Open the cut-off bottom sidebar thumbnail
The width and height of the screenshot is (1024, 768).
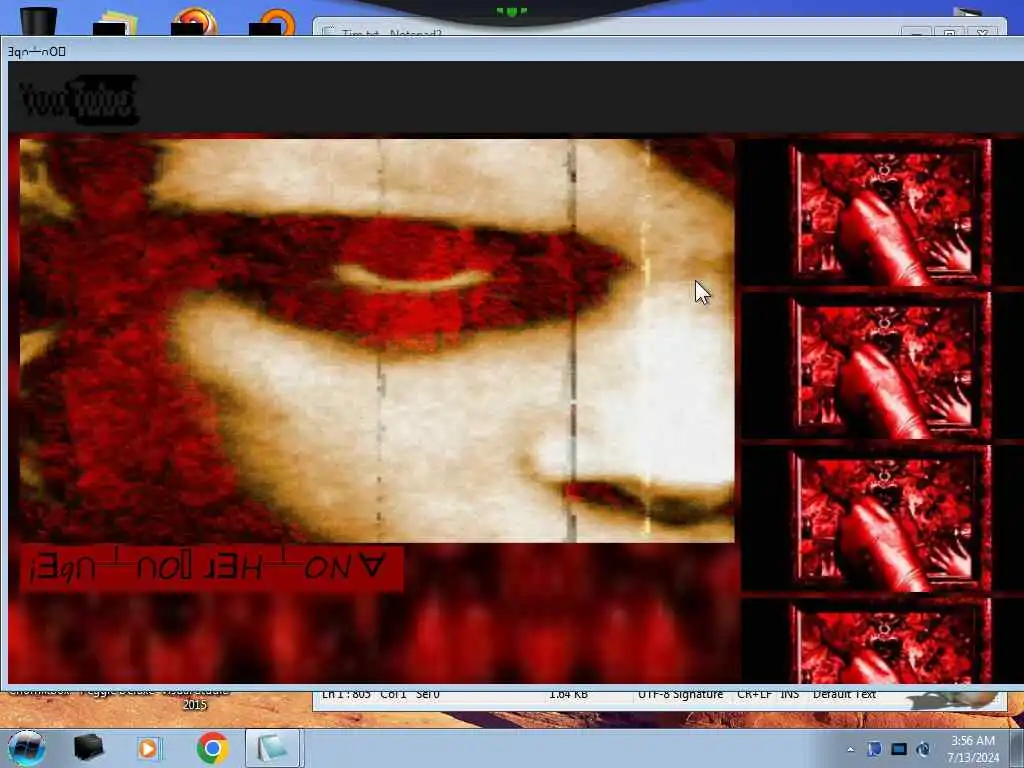(x=889, y=642)
